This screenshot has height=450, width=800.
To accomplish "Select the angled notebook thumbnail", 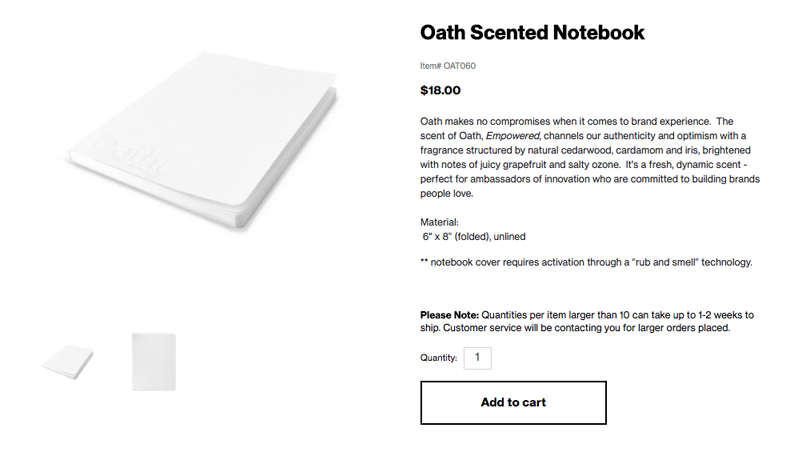I will pyautogui.click(x=68, y=362).
